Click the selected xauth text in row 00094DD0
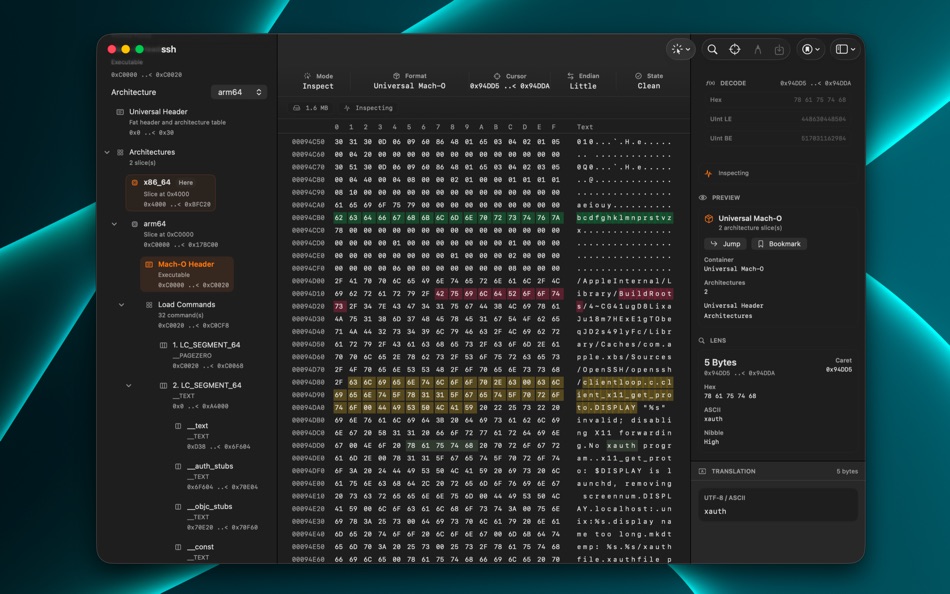The image size is (950, 594). tap(622, 446)
